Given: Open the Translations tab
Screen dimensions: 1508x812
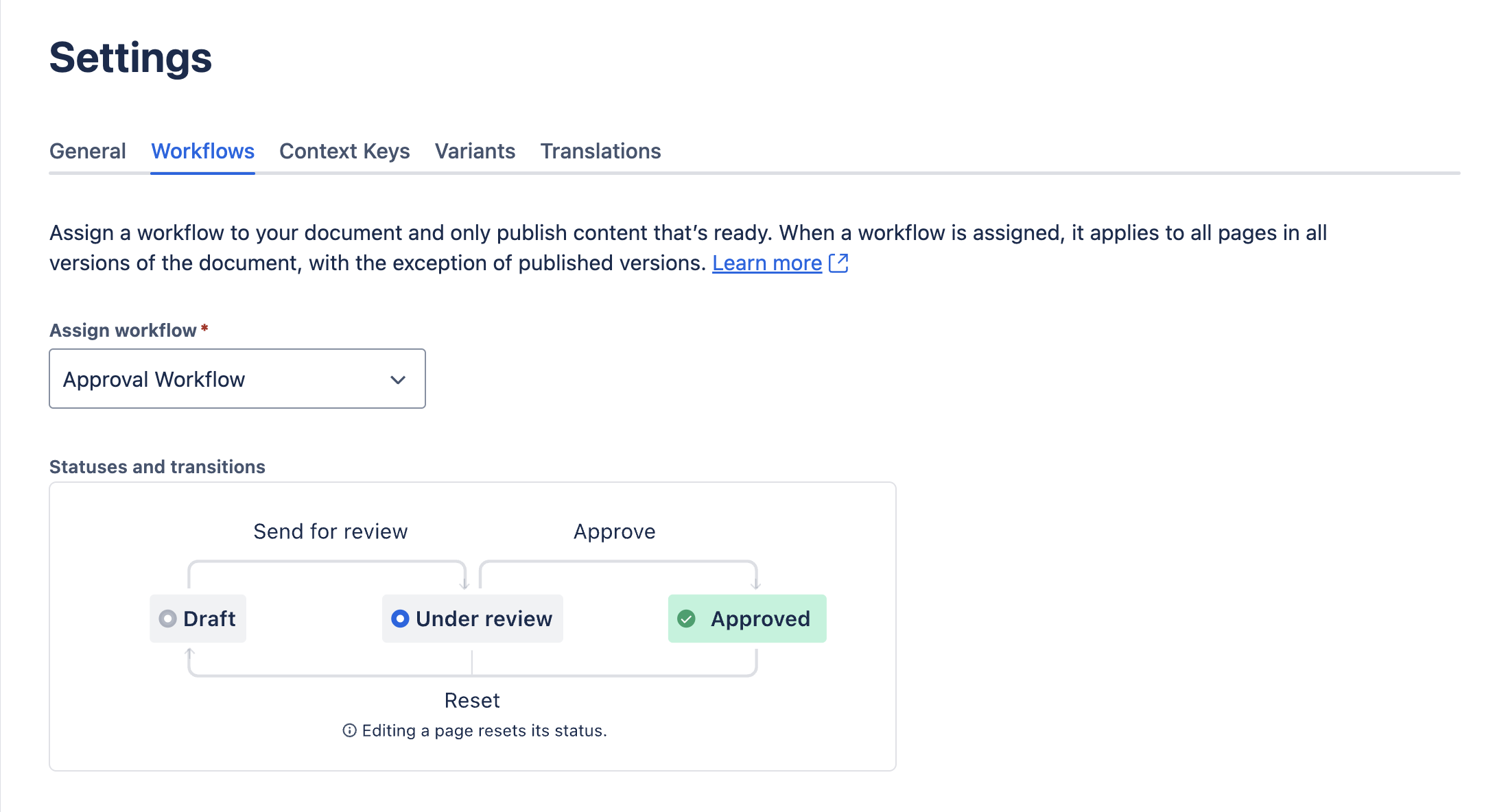Looking at the screenshot, I should [x=600, y=151].
